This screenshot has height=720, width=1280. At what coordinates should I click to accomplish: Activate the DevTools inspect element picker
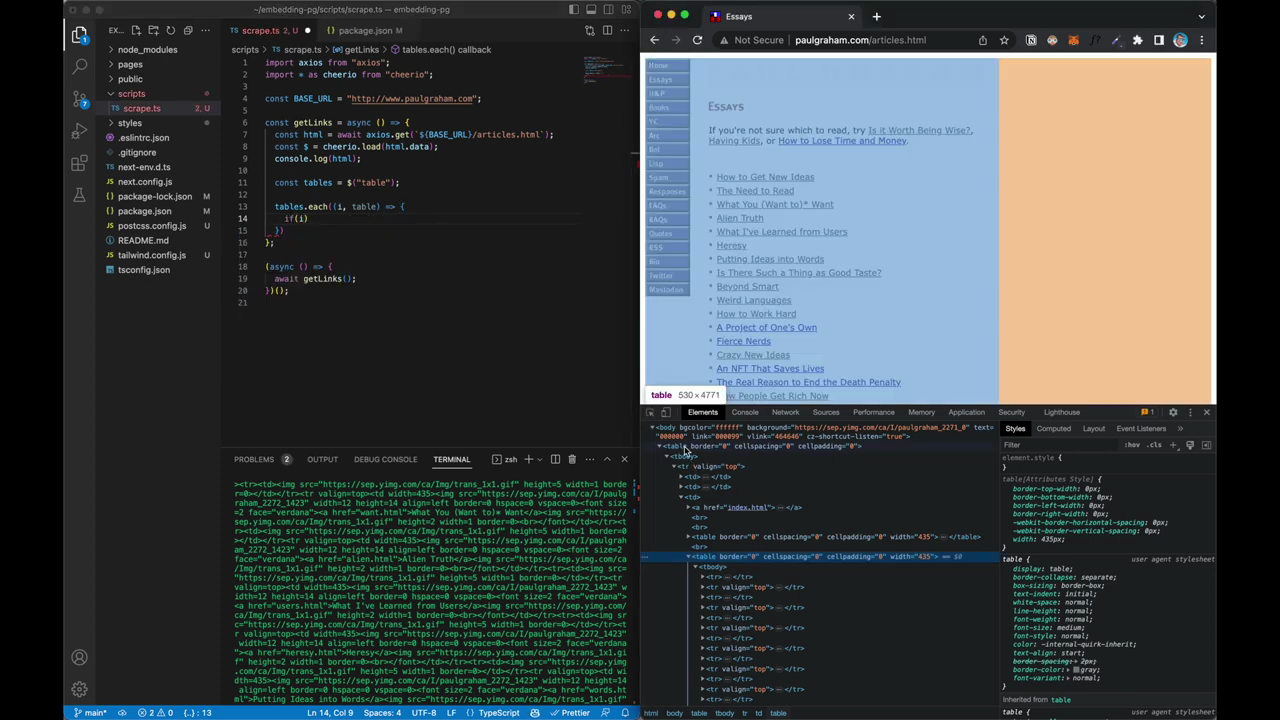pyautogui.click(x=650, y=412)
